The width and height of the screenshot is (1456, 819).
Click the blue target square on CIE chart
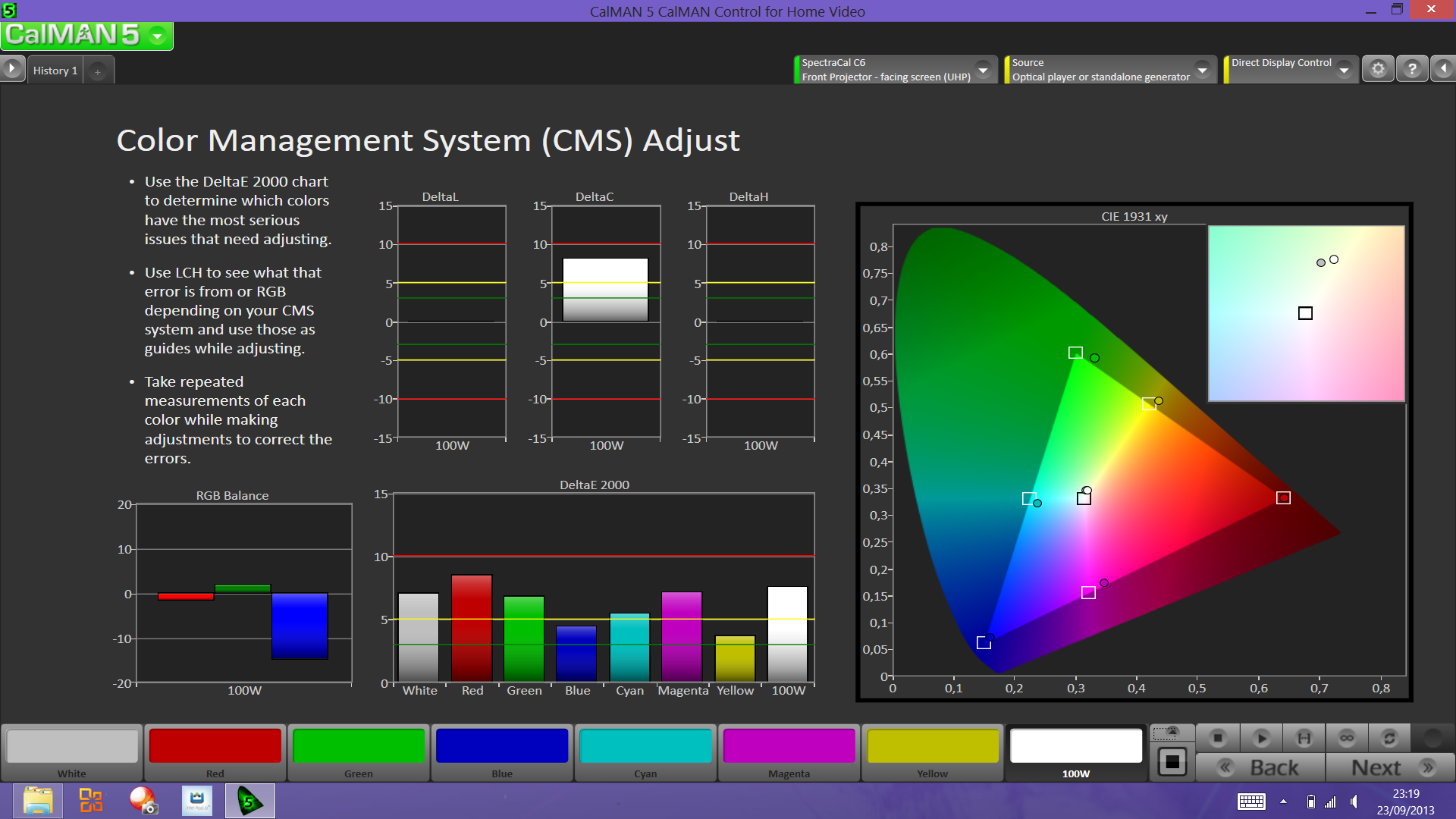point(984,642)
